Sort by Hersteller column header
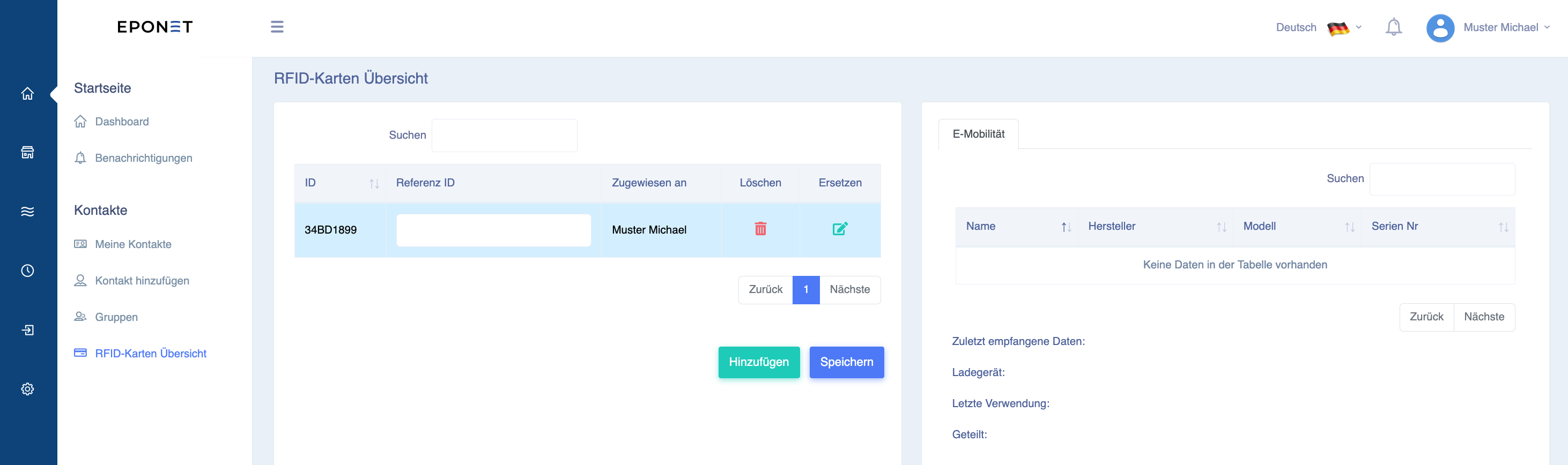The image size is (1568, 465). point(1156,226)
